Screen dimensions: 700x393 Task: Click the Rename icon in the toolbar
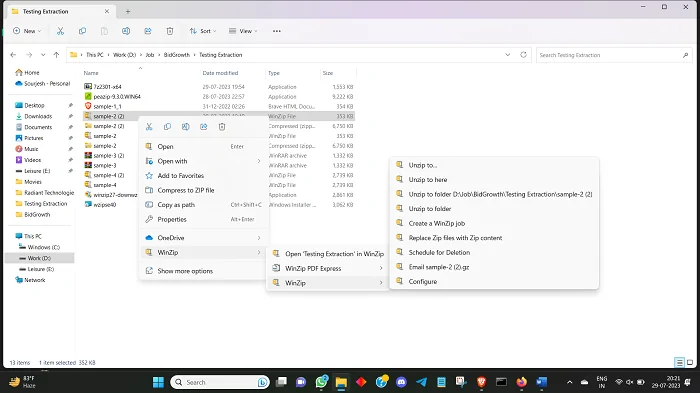click(x=126, y=31)
